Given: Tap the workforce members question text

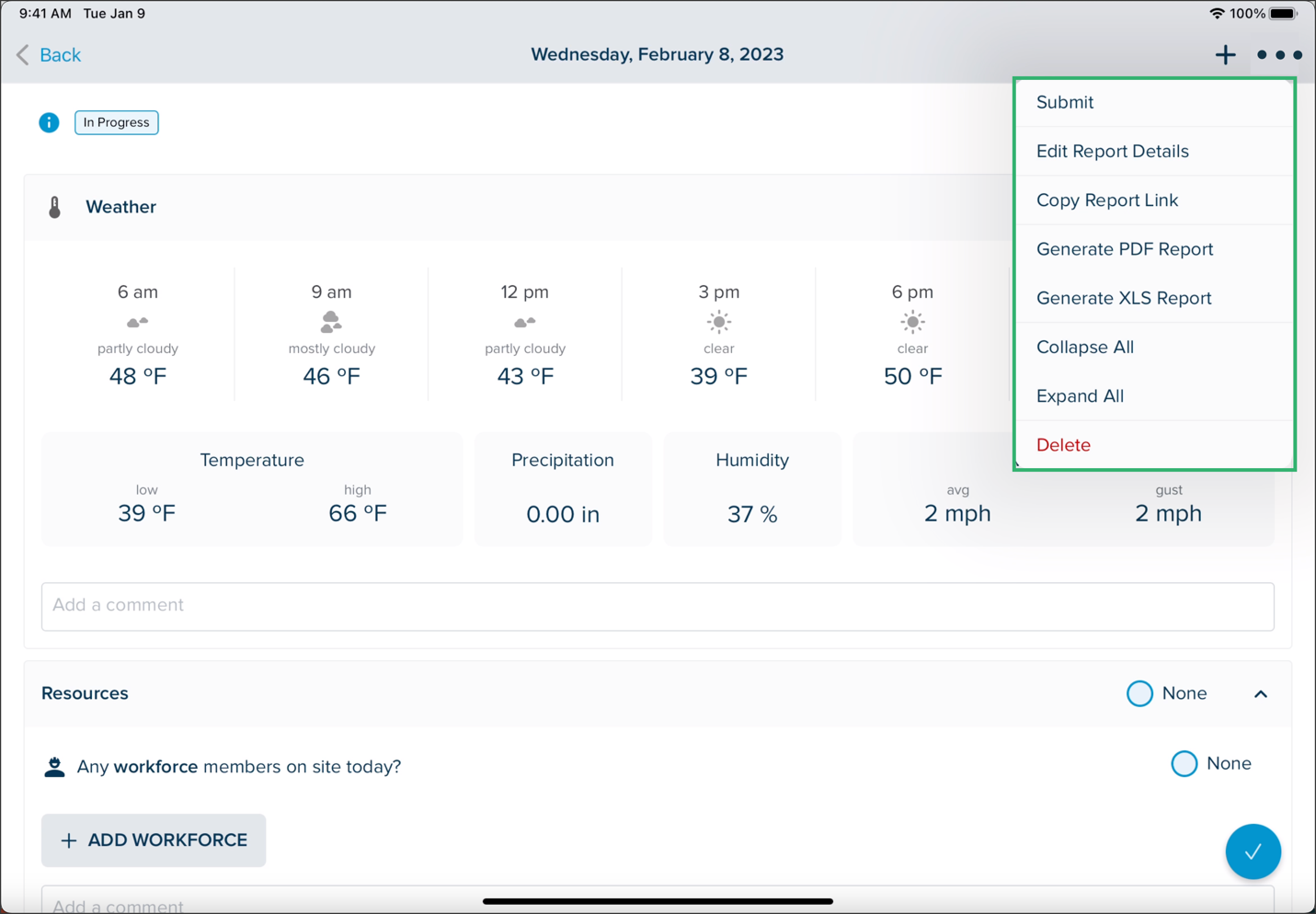Looking at the screenshot, I should pos(239,767).
